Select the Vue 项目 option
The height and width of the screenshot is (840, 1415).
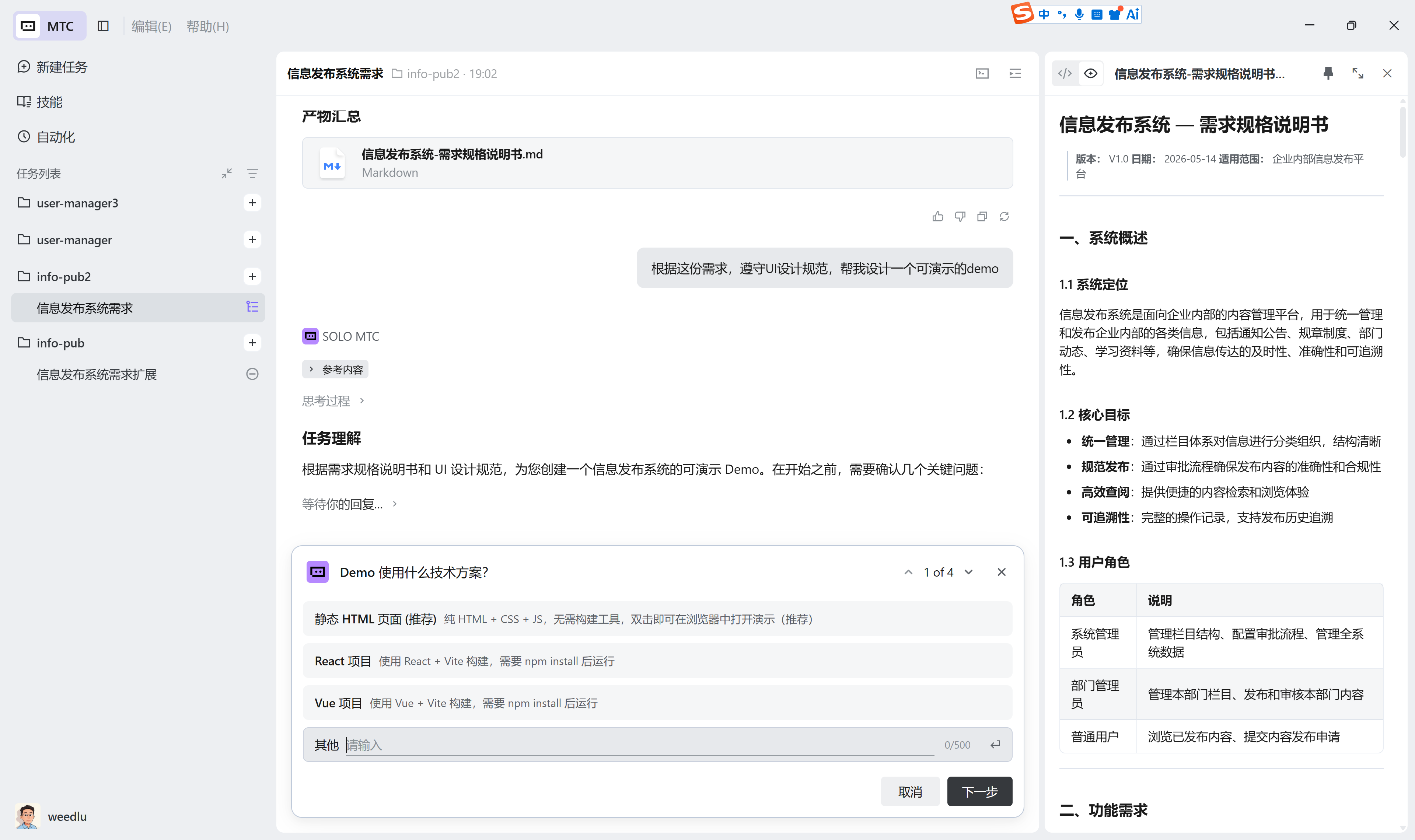point(657,703)
